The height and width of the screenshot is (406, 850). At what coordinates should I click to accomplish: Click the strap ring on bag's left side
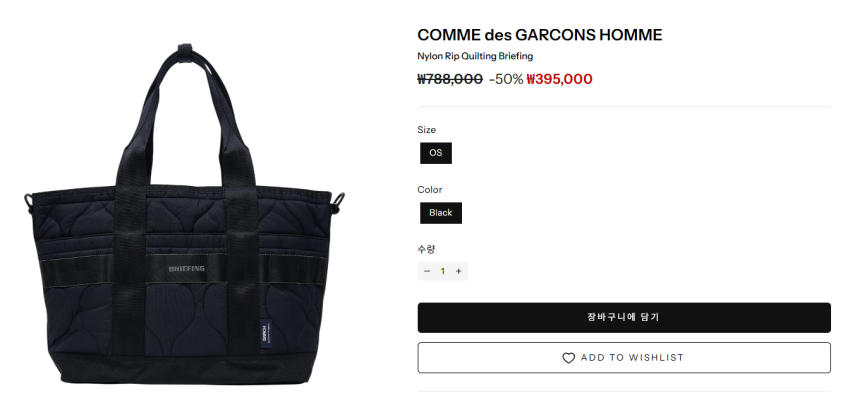(28, 204)
